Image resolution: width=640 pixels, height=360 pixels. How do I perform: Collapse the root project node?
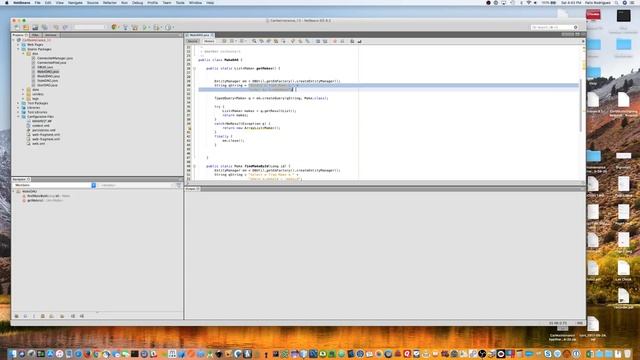[x=14, y=40]
